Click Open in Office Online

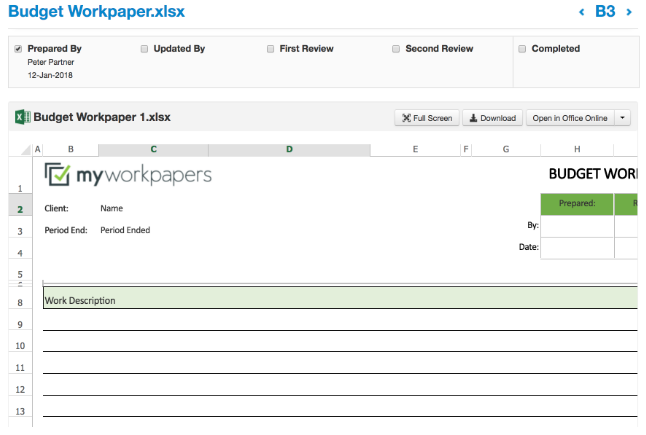pyautogui.click(x=569, y=118)
